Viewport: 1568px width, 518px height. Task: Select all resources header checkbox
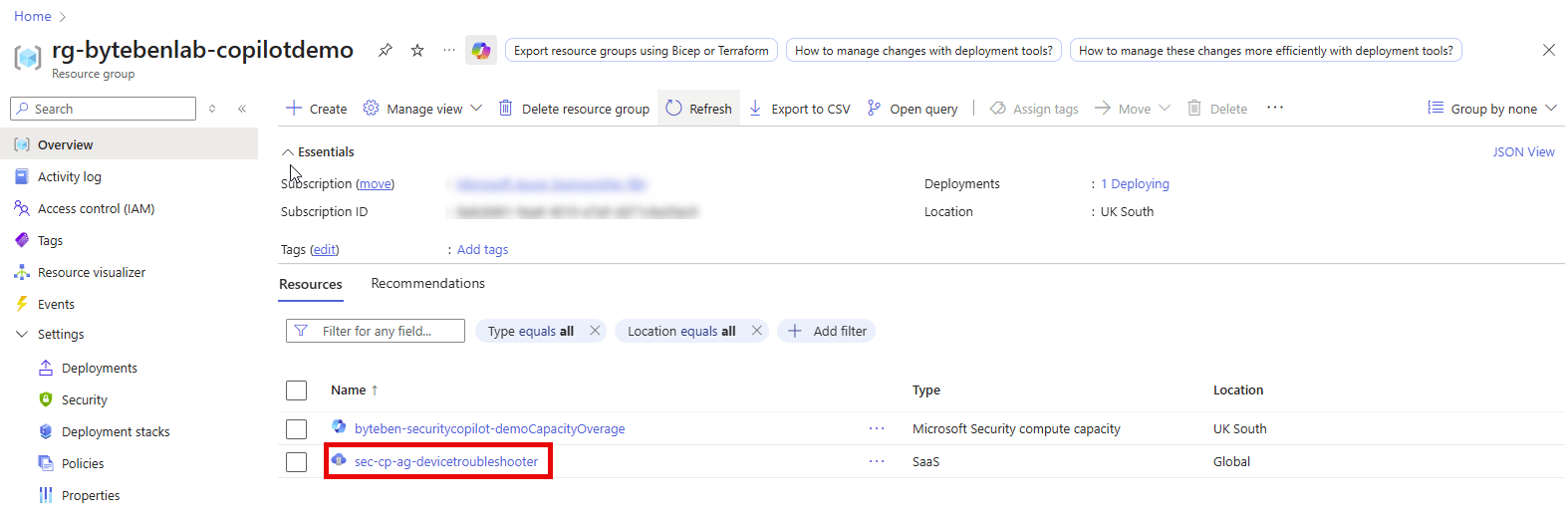(296, 390)
